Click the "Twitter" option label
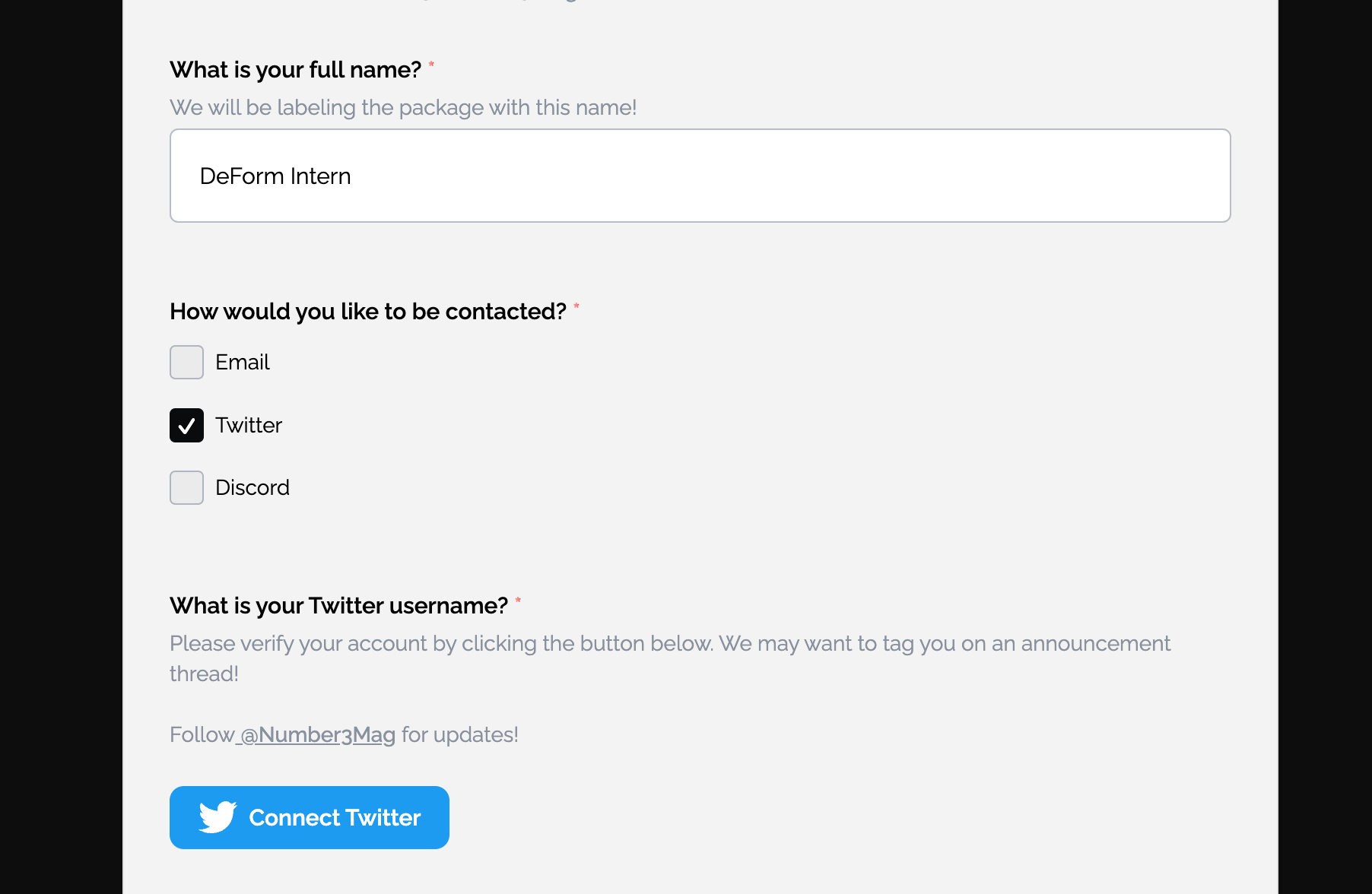 pyautogui.click(x=249, y=425)
